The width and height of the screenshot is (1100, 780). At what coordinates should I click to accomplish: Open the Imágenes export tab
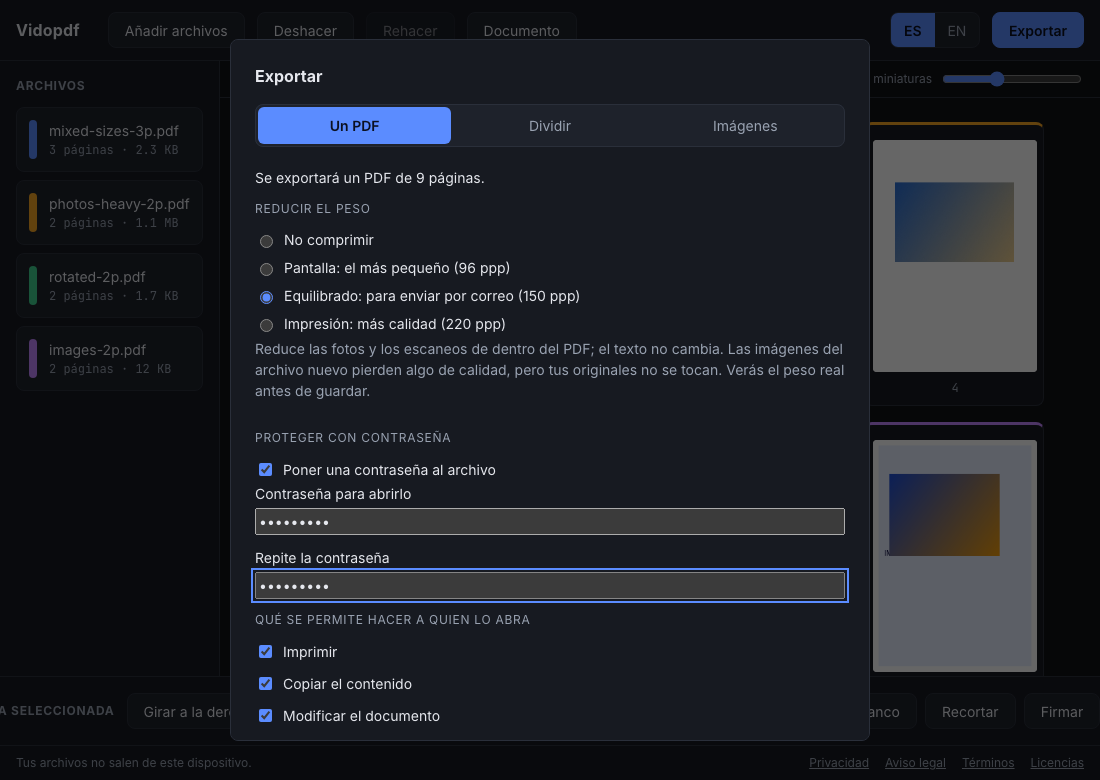pyautogui.click(x=744, y=126)
